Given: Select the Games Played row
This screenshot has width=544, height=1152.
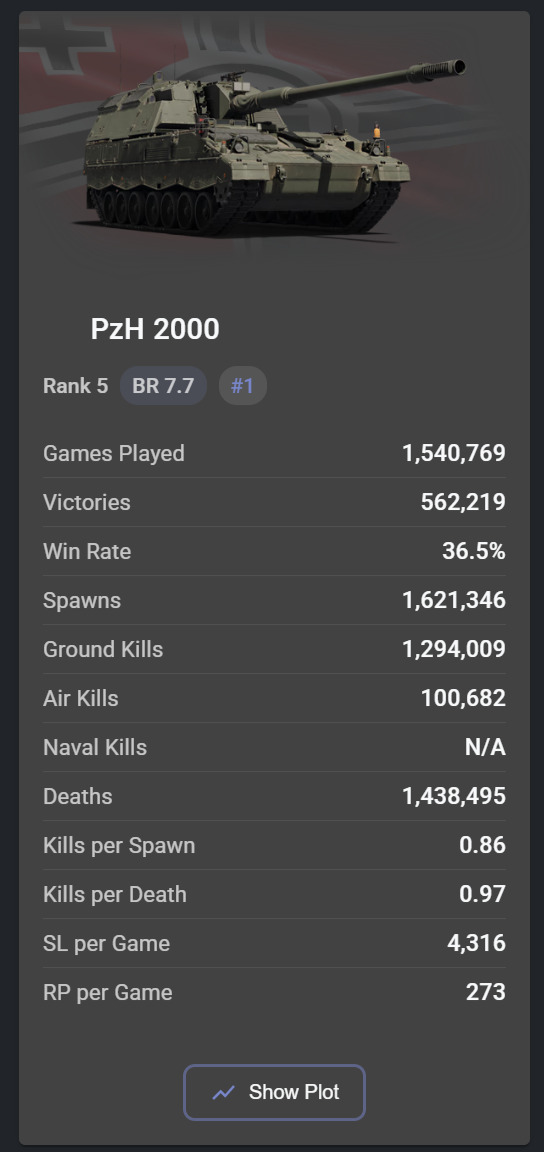Looking at the screenshot, I should 274,453.
